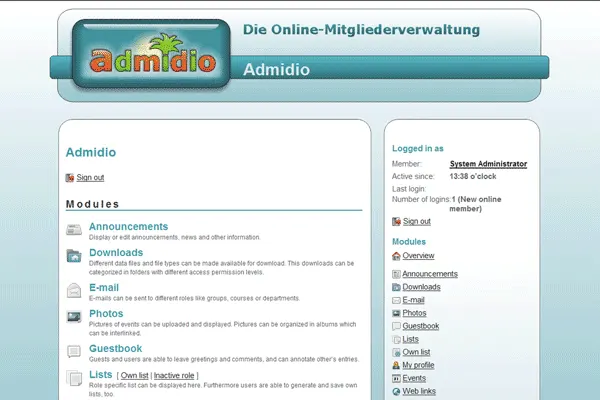The image size is (600, 400).
Task: Click the Announcements module icon in main panel
Action: tap(74, 230)
